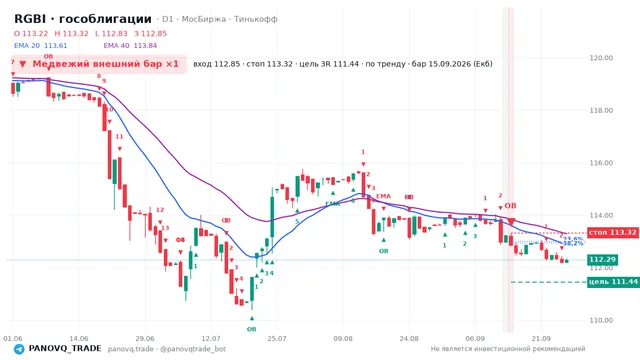Click the 120.00 price axis label
Viewport: 640px width, 360px height.
[601, 58]
